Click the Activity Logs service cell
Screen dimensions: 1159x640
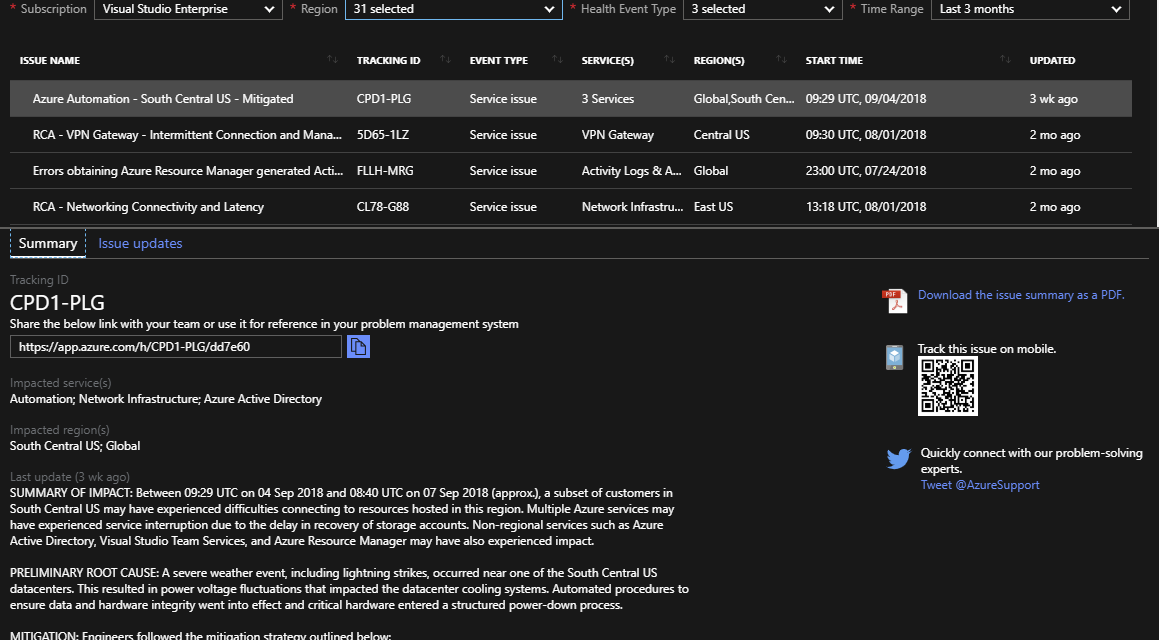[632, 171]
